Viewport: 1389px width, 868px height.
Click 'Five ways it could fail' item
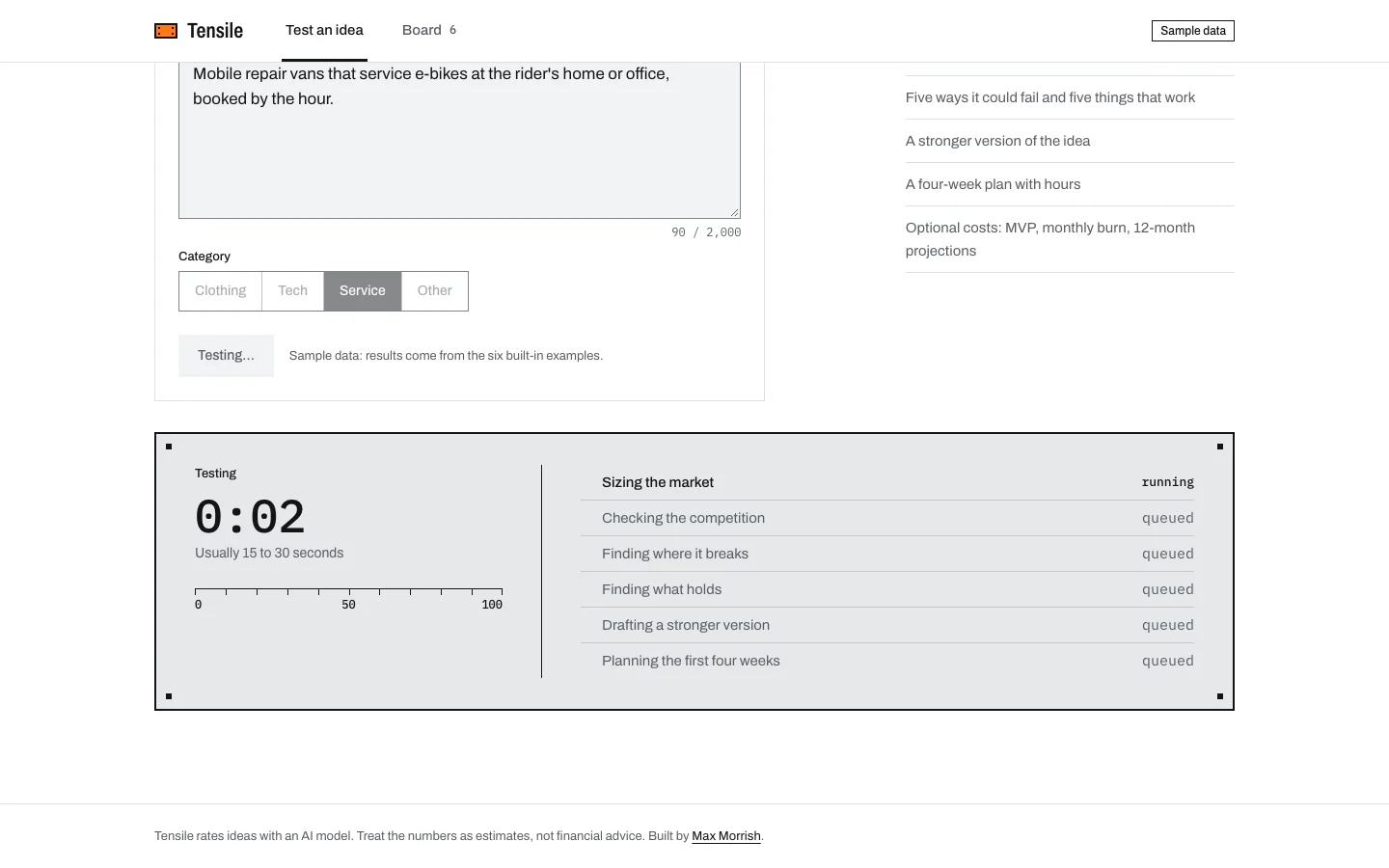(x=1070, y=97)
